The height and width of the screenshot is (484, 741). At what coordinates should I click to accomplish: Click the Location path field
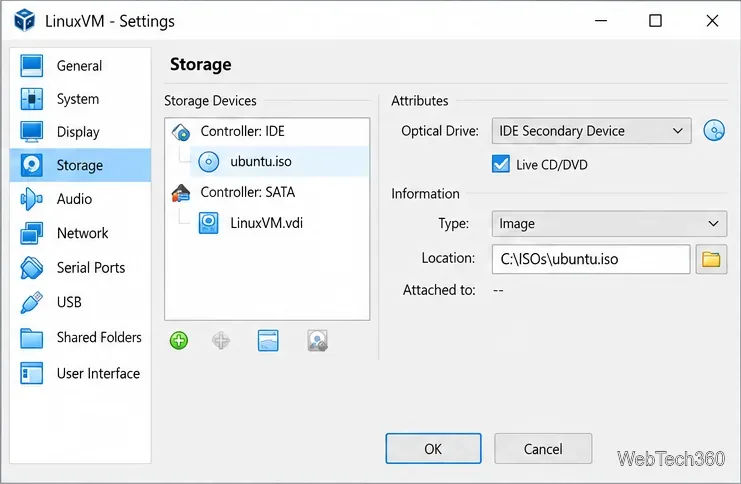pos(591,259)
